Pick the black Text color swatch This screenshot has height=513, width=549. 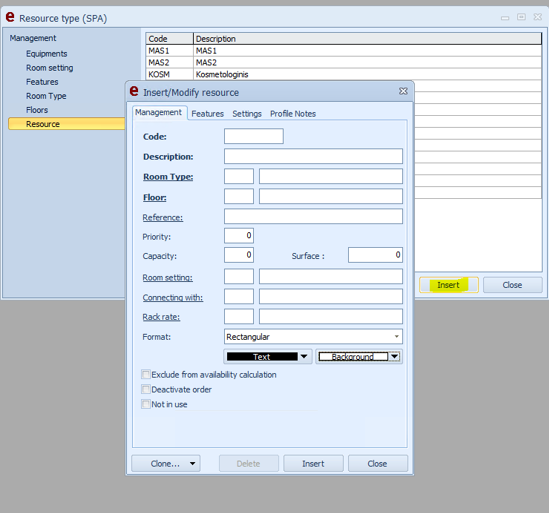click(262, 356)
